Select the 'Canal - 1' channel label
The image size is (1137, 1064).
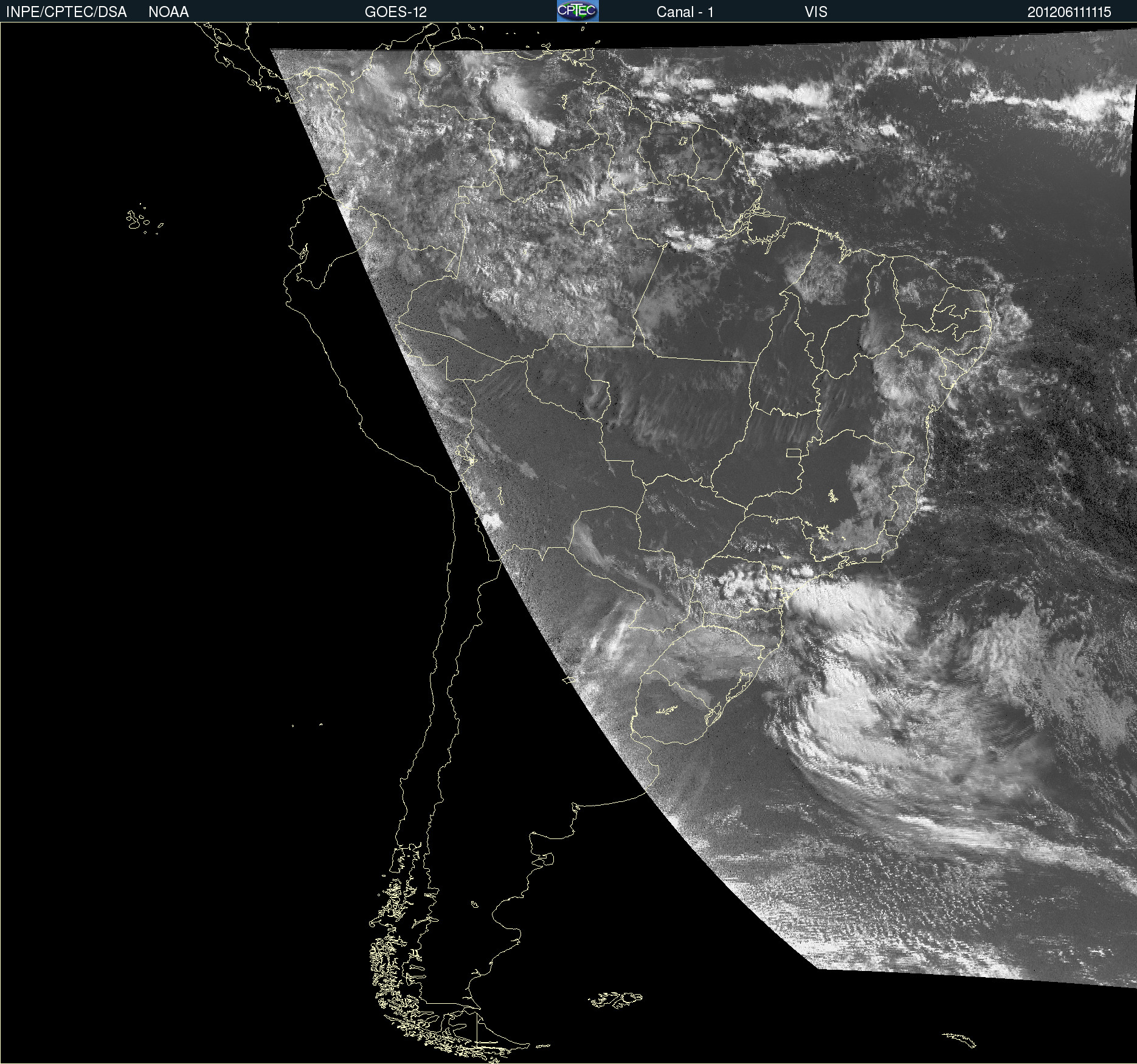tap(685, 12)
